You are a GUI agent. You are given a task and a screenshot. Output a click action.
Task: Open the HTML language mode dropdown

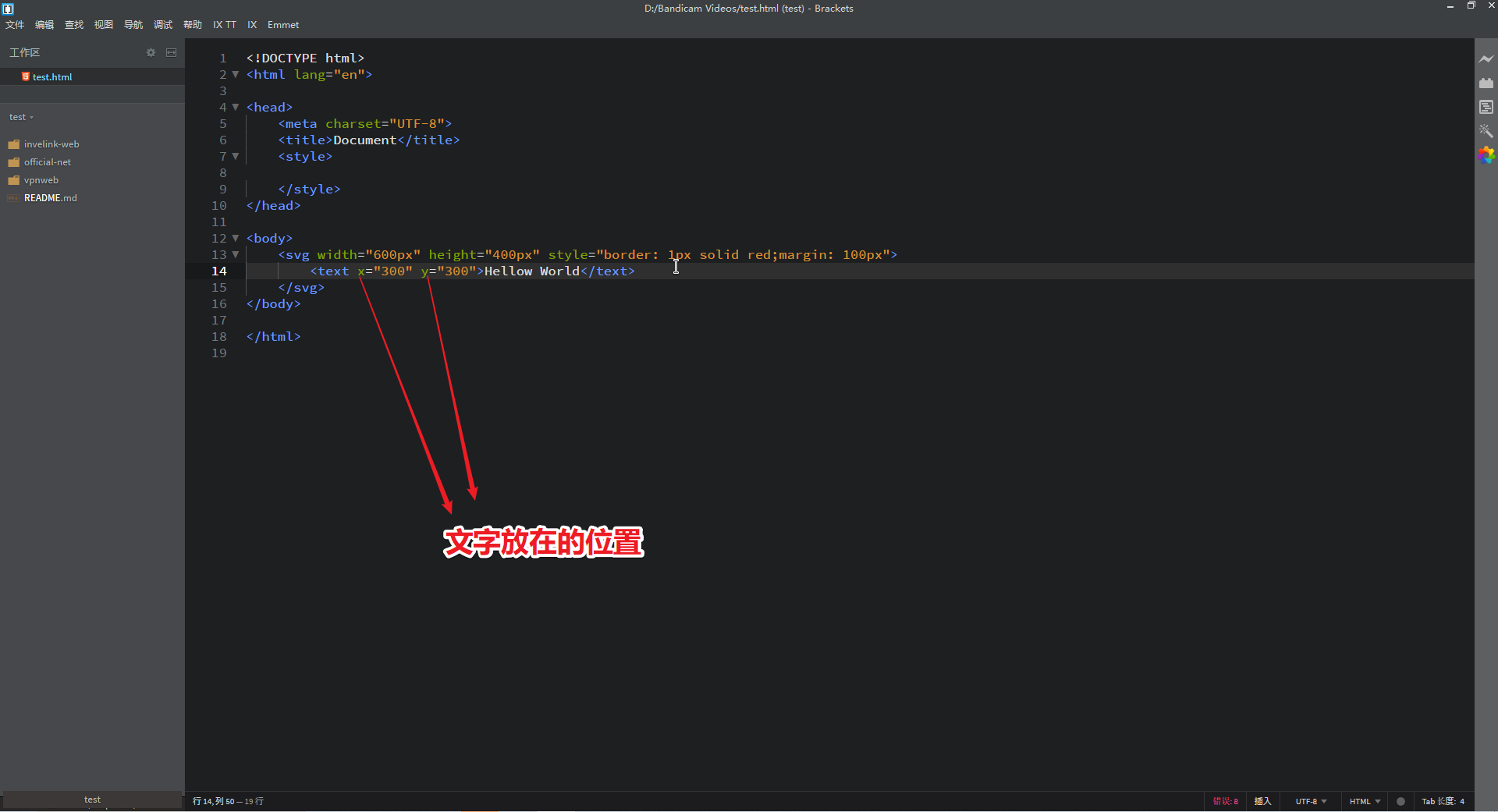[1363, 801]
